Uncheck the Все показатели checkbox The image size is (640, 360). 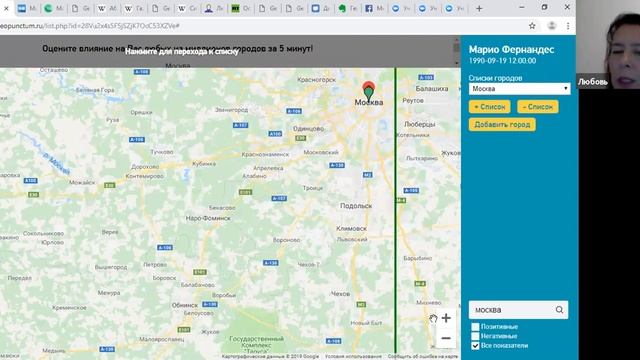pos(475,346)
